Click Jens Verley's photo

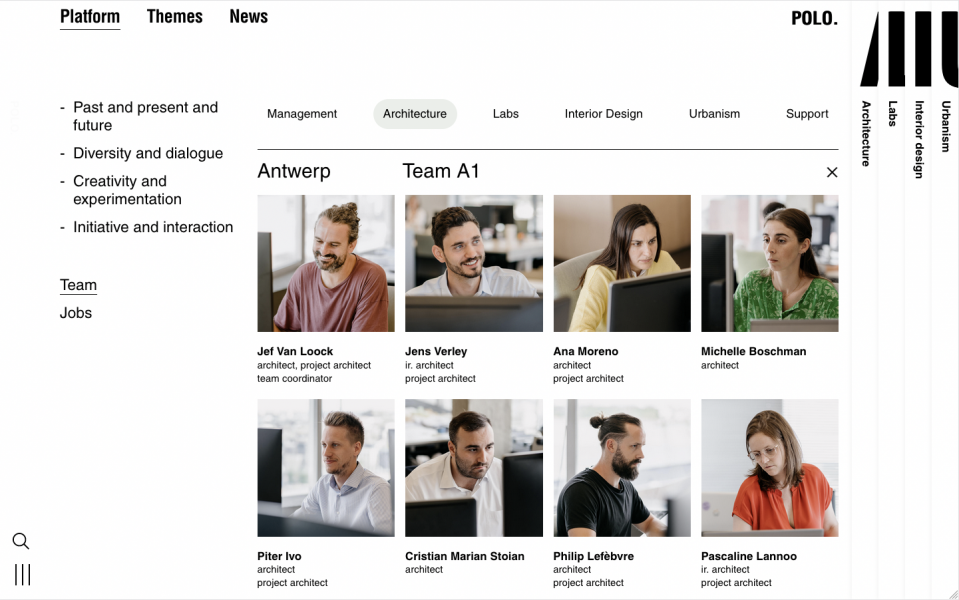474,264
